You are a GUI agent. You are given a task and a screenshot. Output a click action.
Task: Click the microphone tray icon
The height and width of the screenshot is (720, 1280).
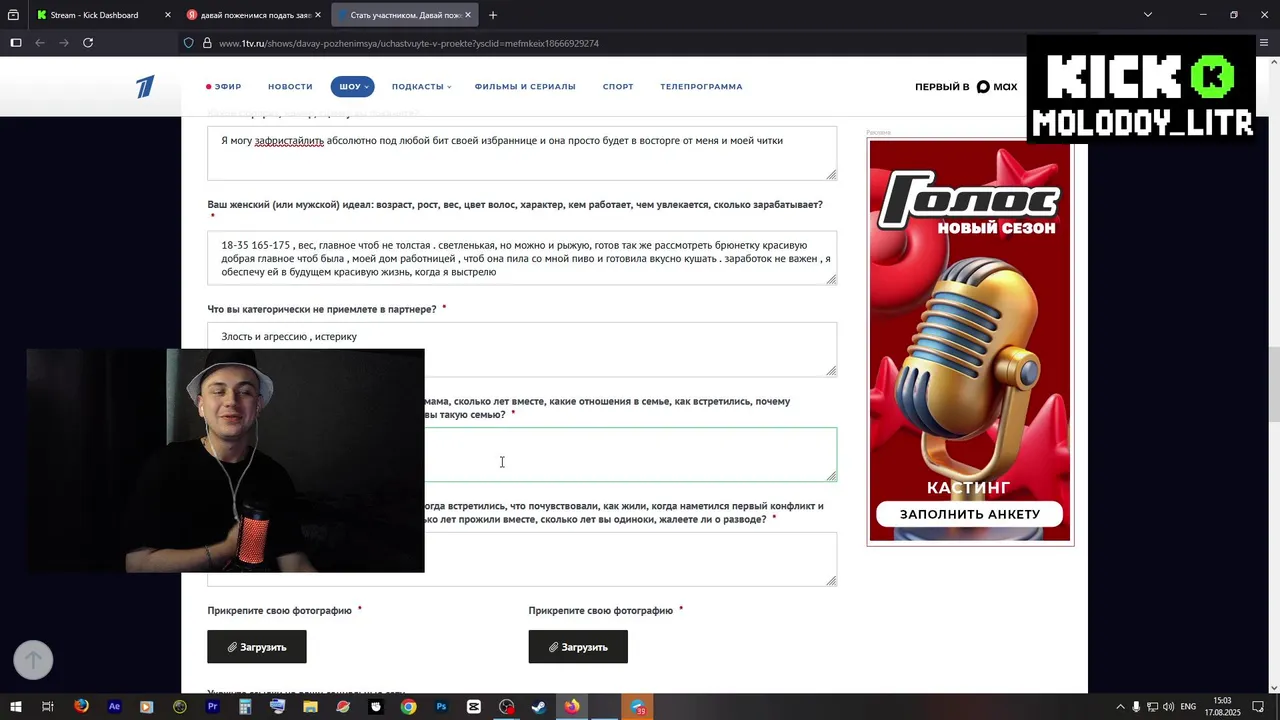(1136, 706)
